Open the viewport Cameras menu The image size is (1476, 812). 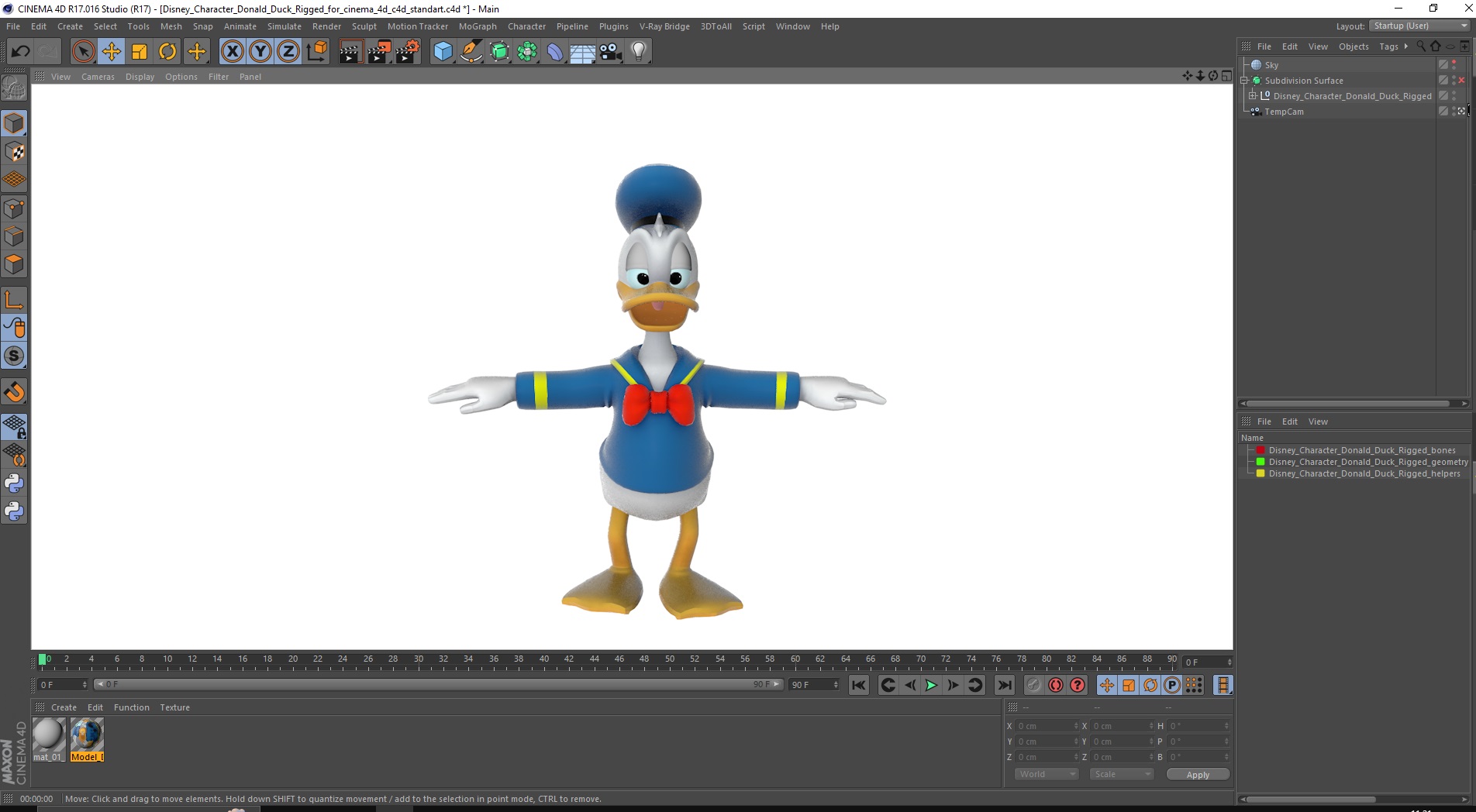[x=98, y=77]
